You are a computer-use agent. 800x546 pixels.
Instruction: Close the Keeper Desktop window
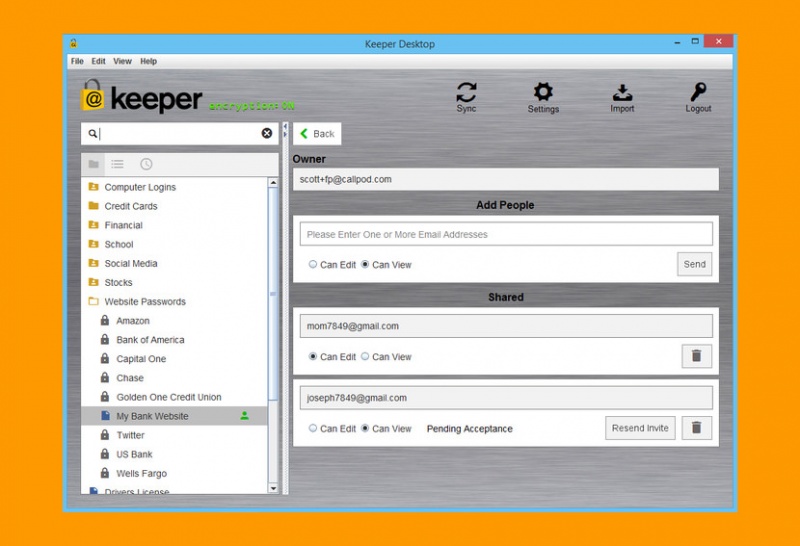718,41
